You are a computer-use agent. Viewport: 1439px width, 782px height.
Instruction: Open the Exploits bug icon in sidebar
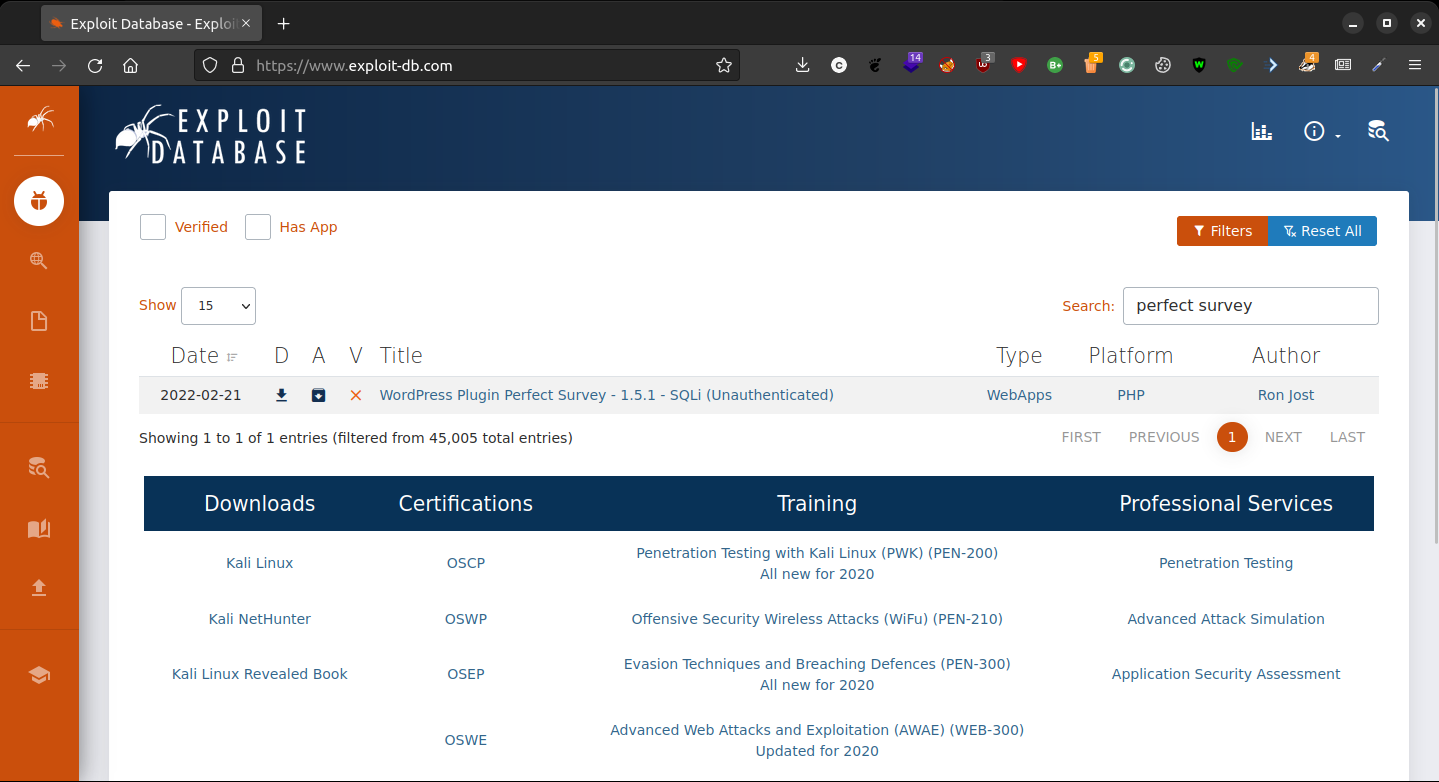pos(39,201)
